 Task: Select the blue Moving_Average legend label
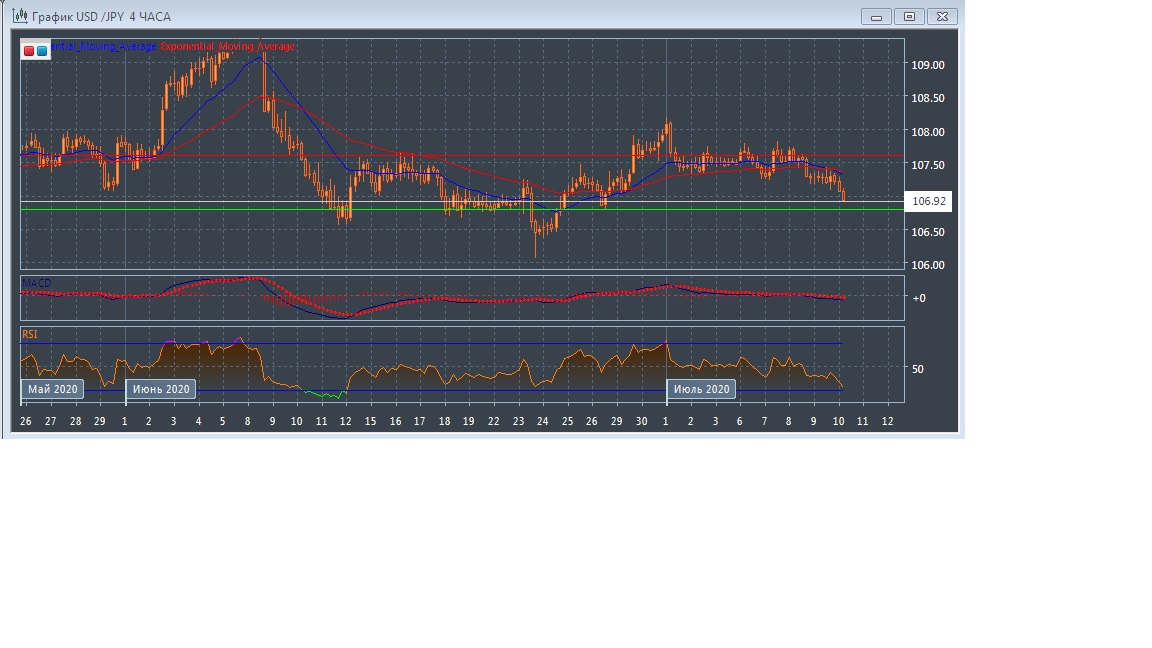point(103,46)
